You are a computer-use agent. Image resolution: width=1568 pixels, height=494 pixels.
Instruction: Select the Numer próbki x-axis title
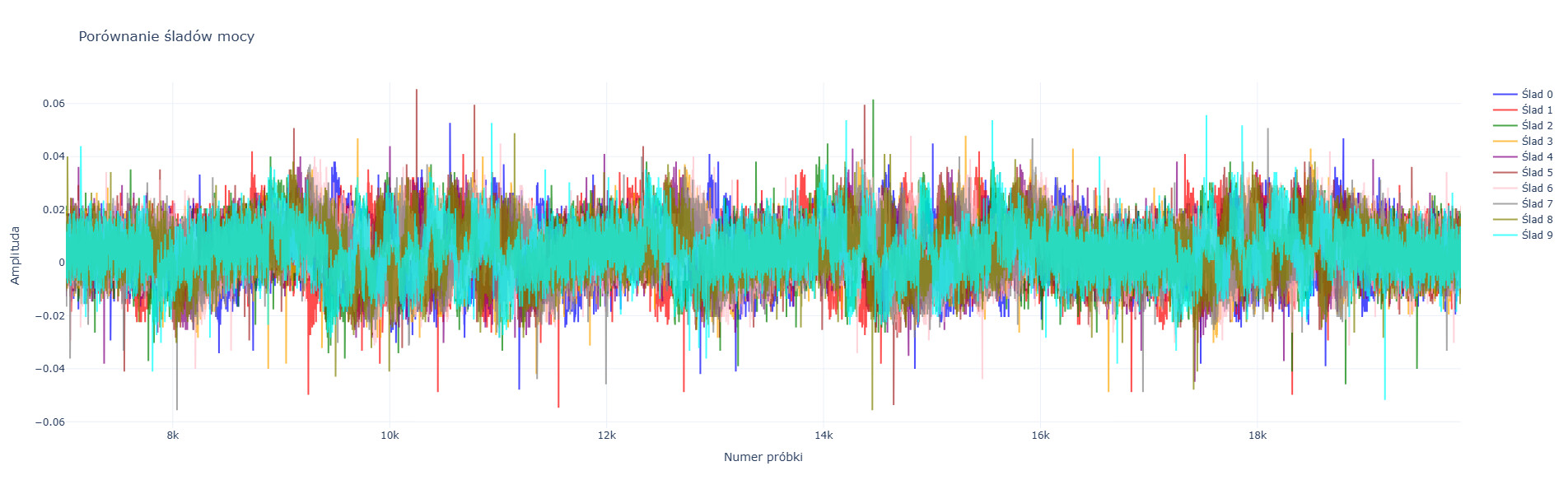click(763, 457)
